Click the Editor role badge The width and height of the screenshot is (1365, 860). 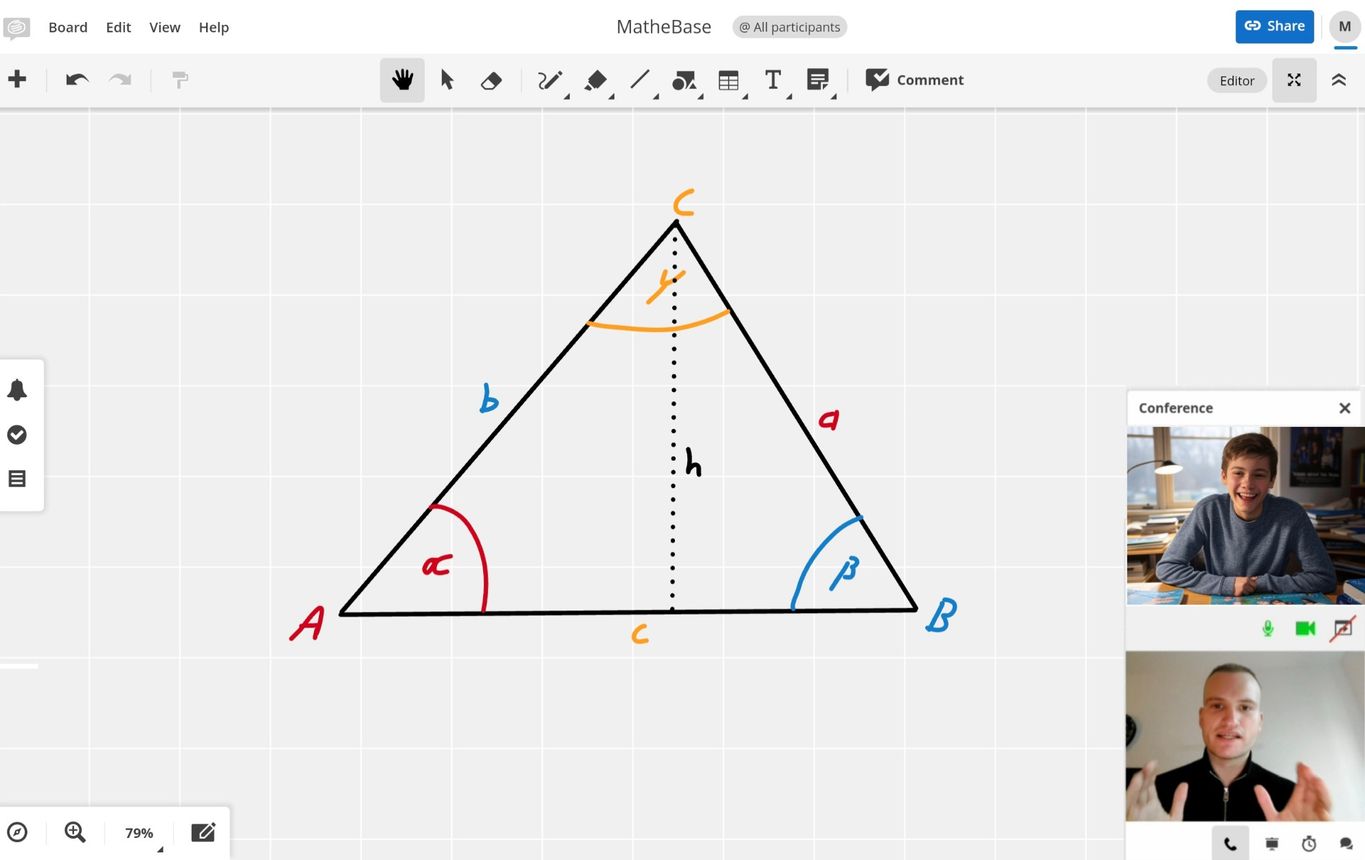point(1237,81)
